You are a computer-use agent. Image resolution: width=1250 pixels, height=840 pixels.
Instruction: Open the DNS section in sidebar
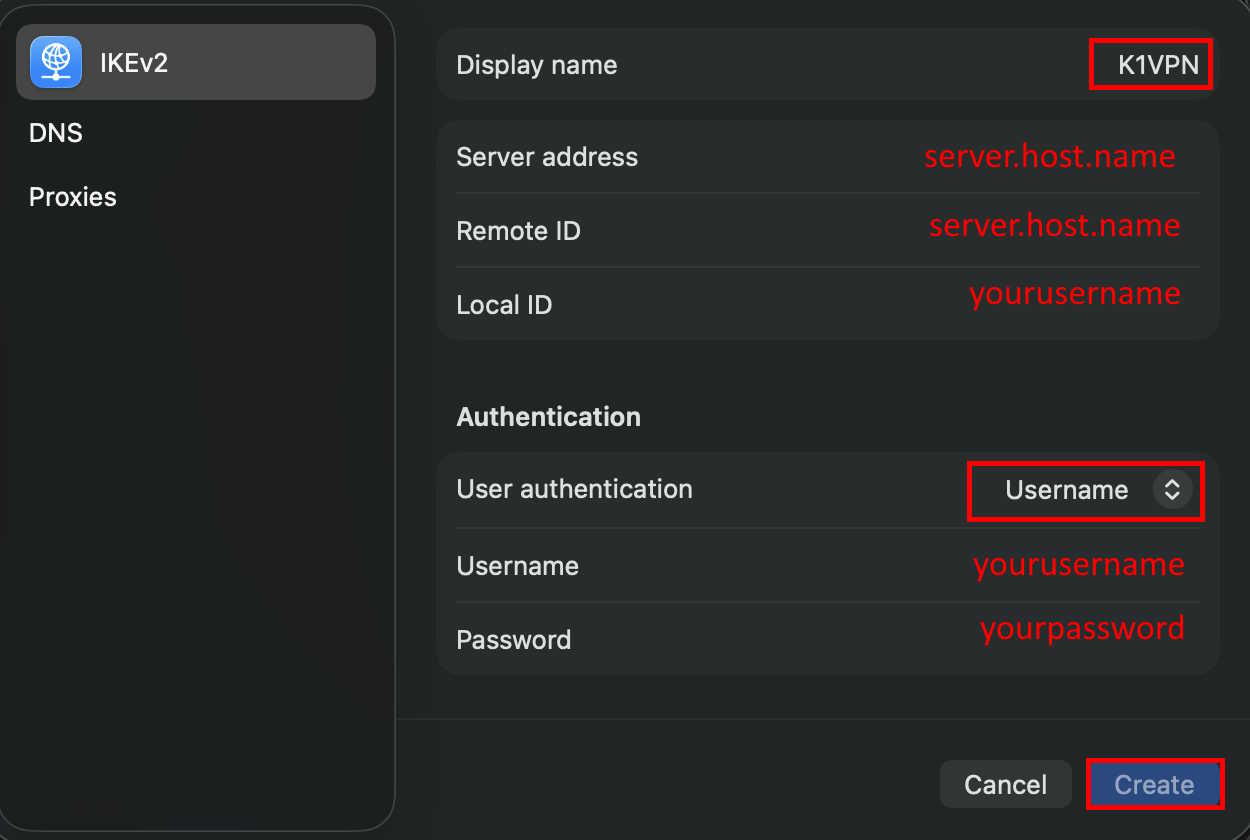[x=56, y=133]
